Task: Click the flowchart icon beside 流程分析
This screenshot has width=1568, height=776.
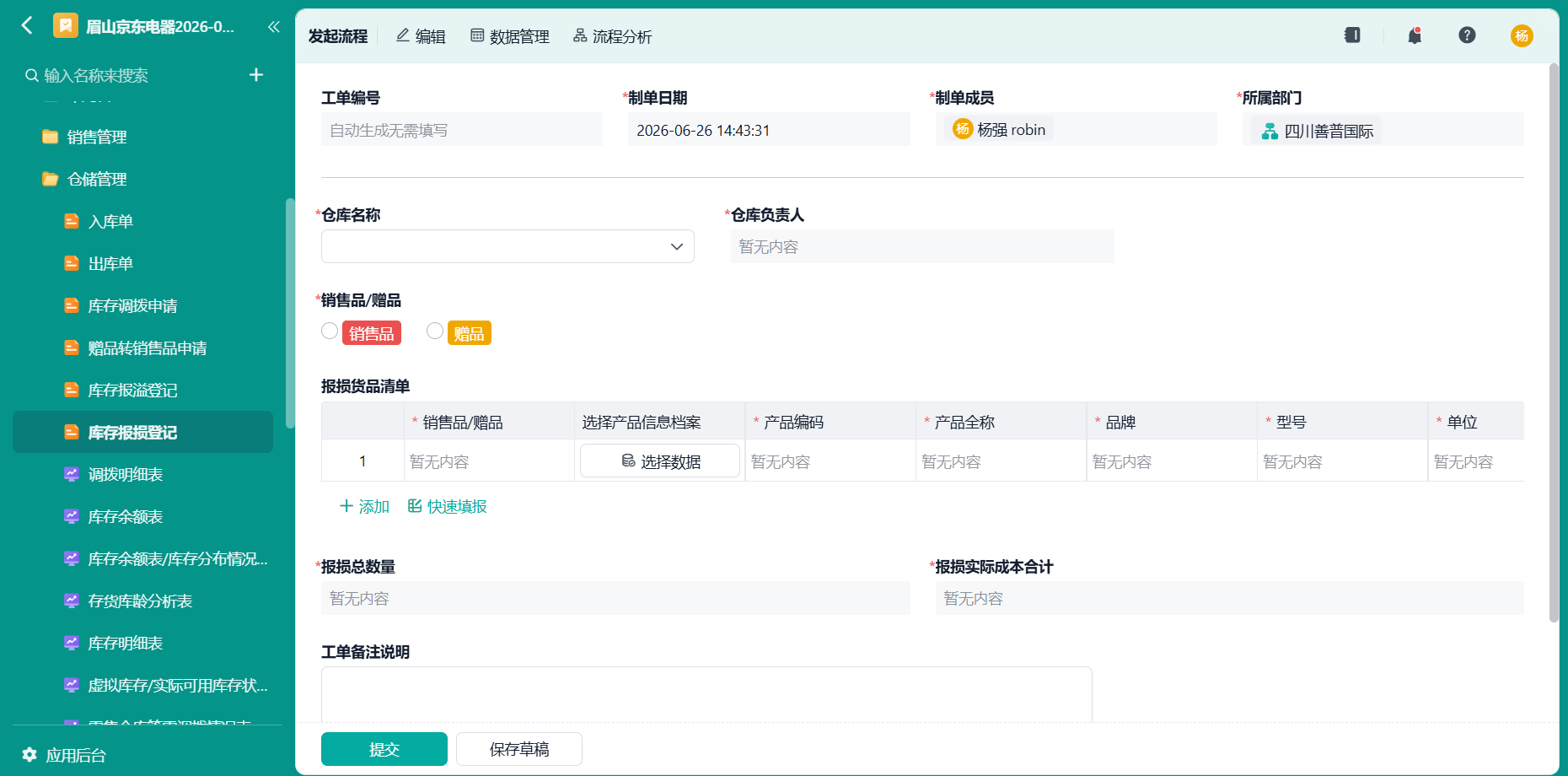Action: [x=580, y=35]
